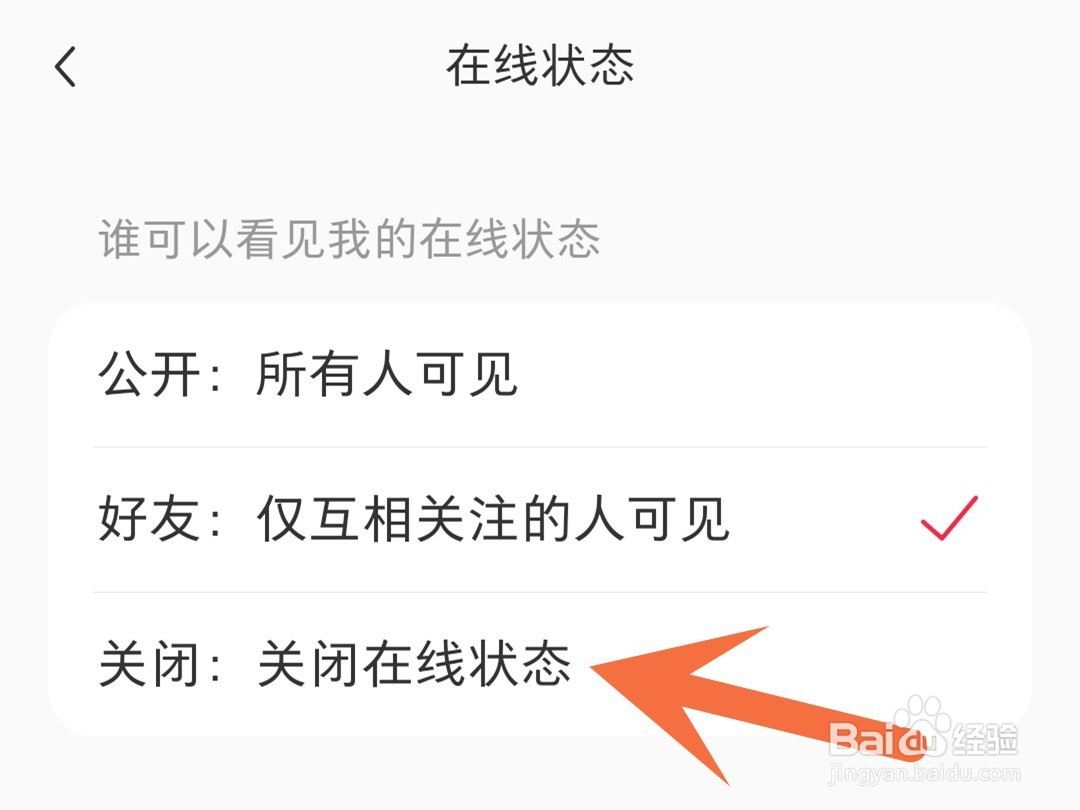Tap the 公开 label text
The width and height of the screenshot is (1080, 810).
point(149,375)
